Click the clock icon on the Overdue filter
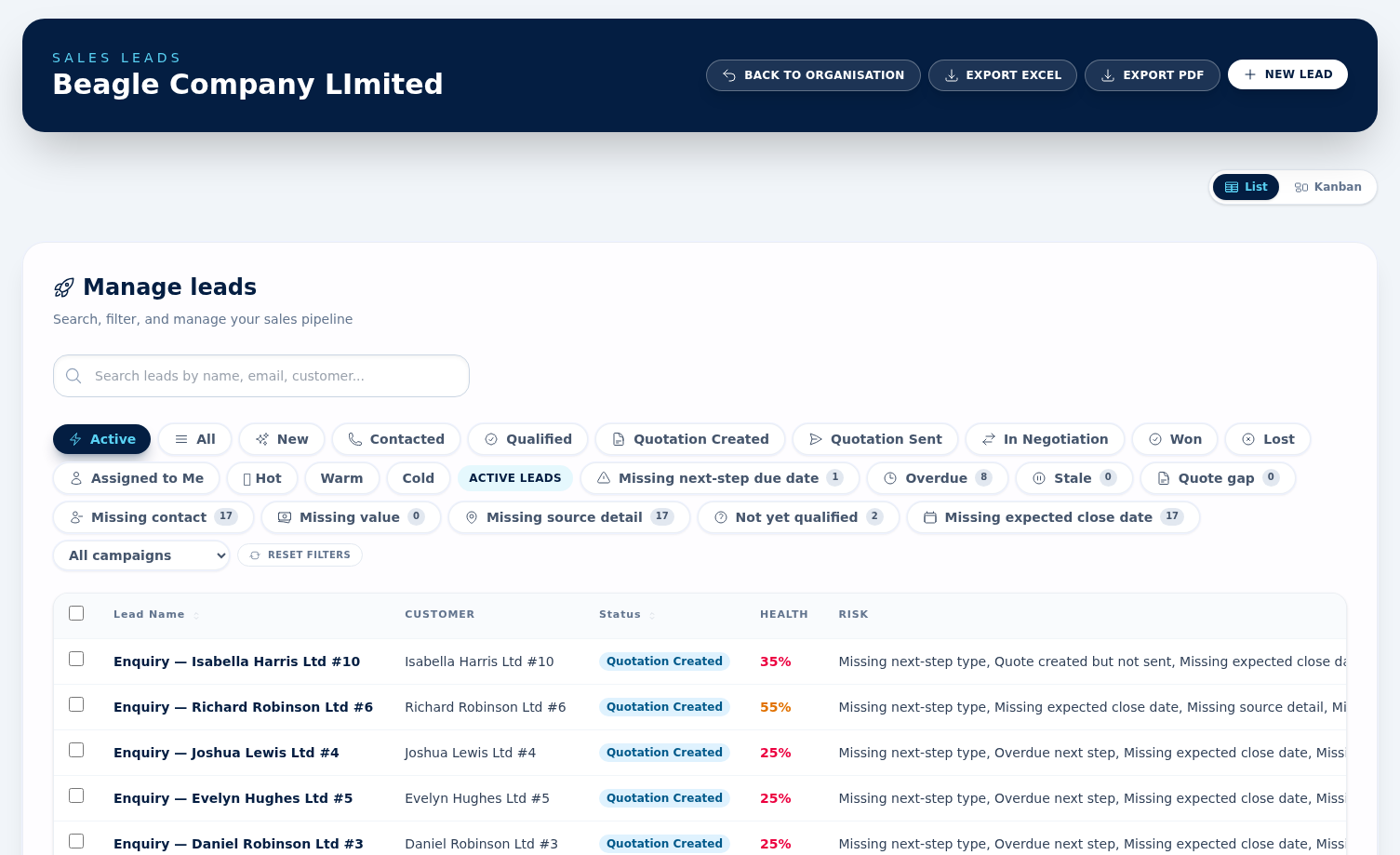 [890, 478]
